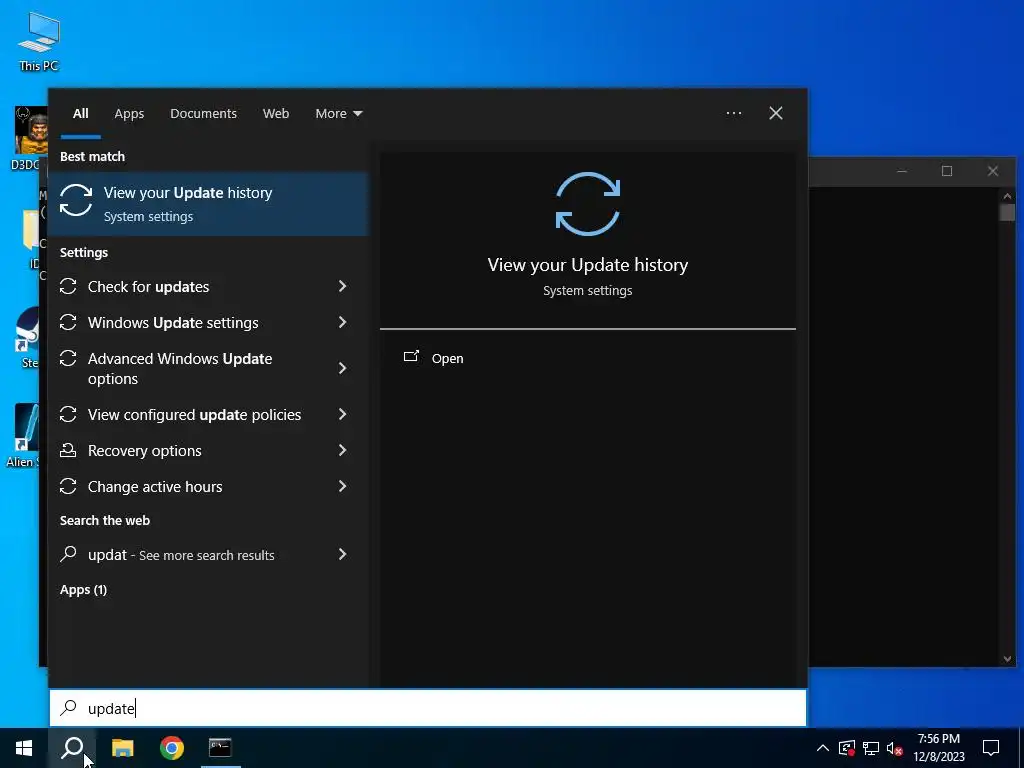The image size is (1024, 768).
Task: Click background window scrollbar down arrow
Action: [x=1007, y=659]
